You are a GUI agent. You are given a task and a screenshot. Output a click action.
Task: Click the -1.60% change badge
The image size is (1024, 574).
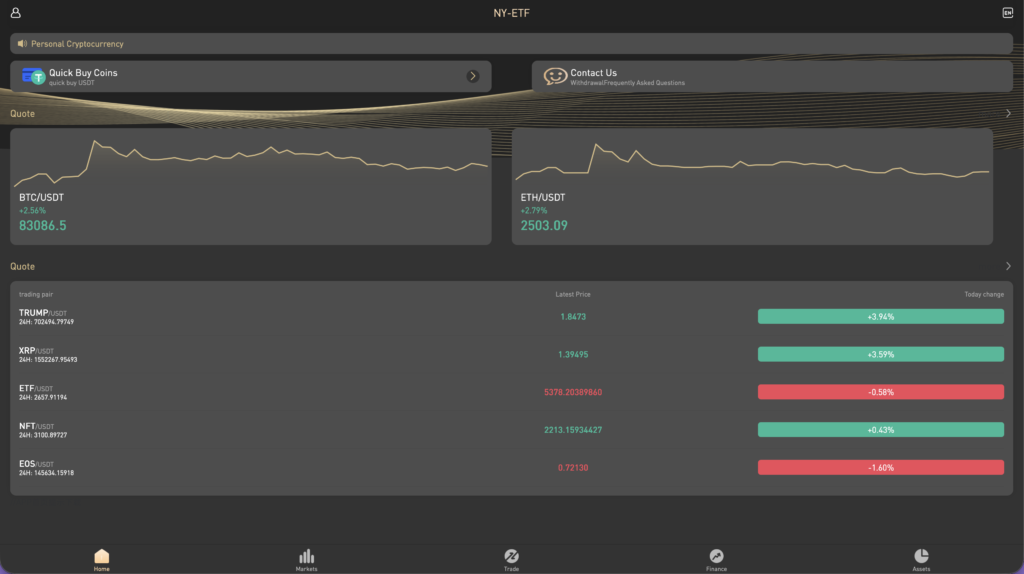[880, 468]
